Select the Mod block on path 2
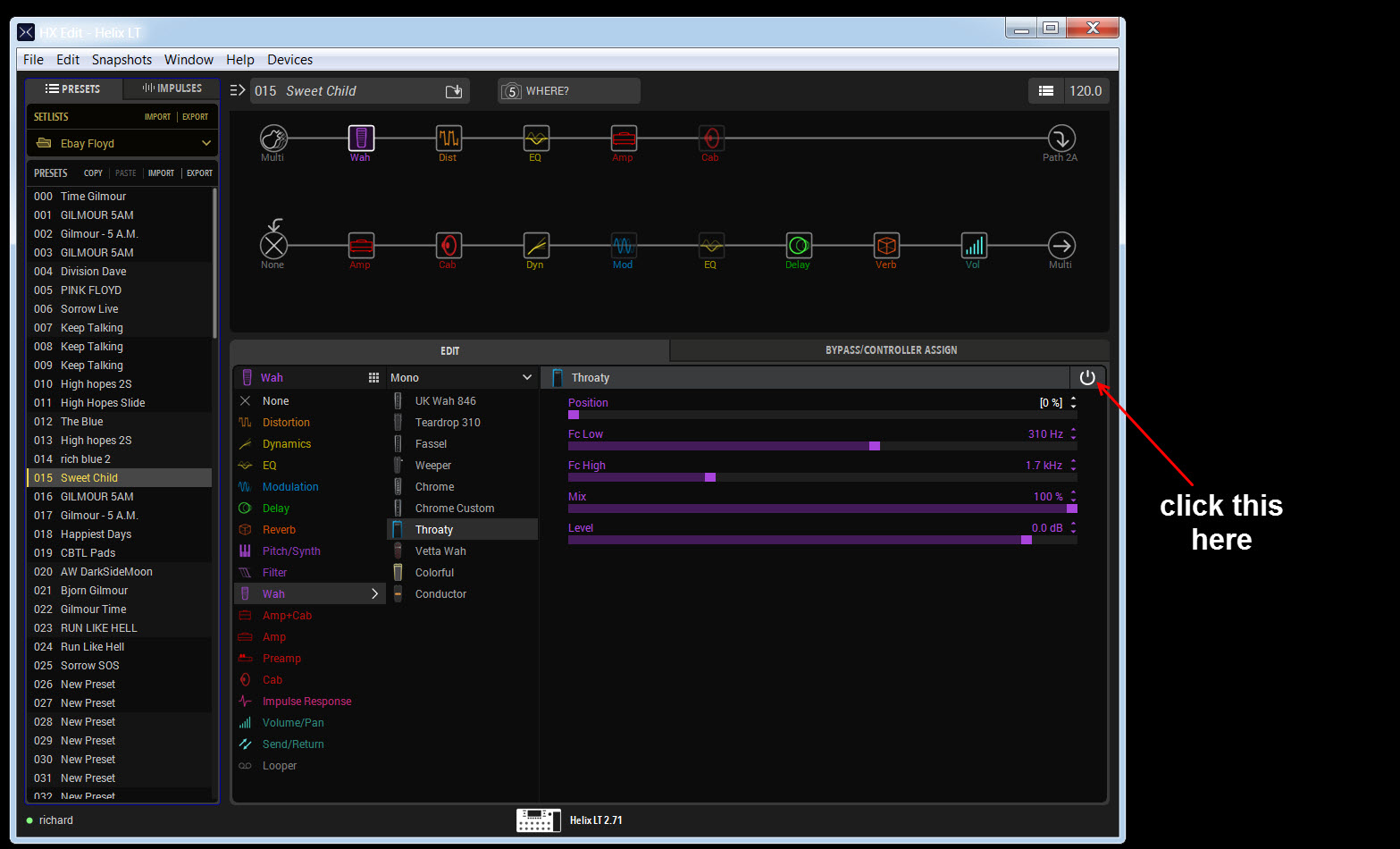1400x849 pixels. pyautogui.click(x=623, y=245)
